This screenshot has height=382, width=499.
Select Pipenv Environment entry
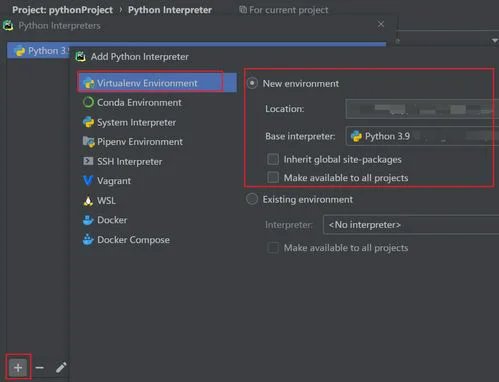pyautogui.click(x=133, y=142)
